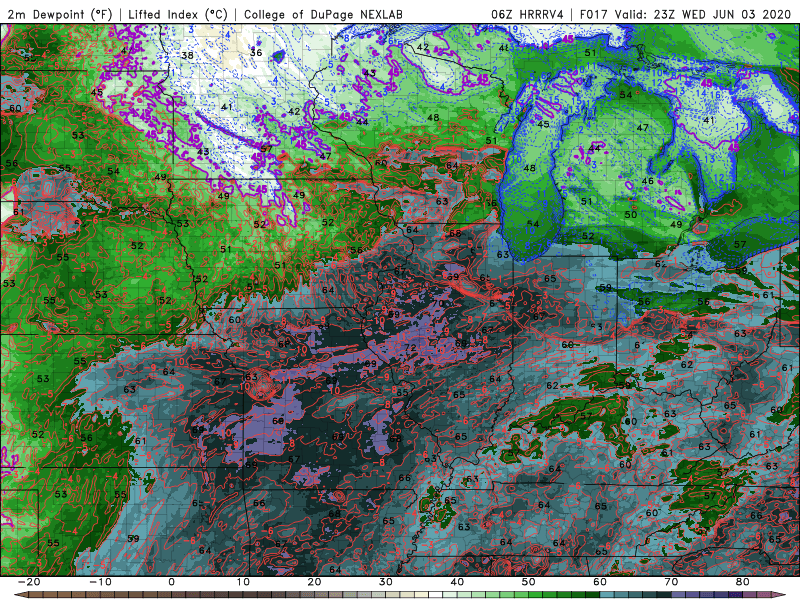Click the '60' label on the color scale
This screenshot has width=800, height=600.
(x=600, y=582)
